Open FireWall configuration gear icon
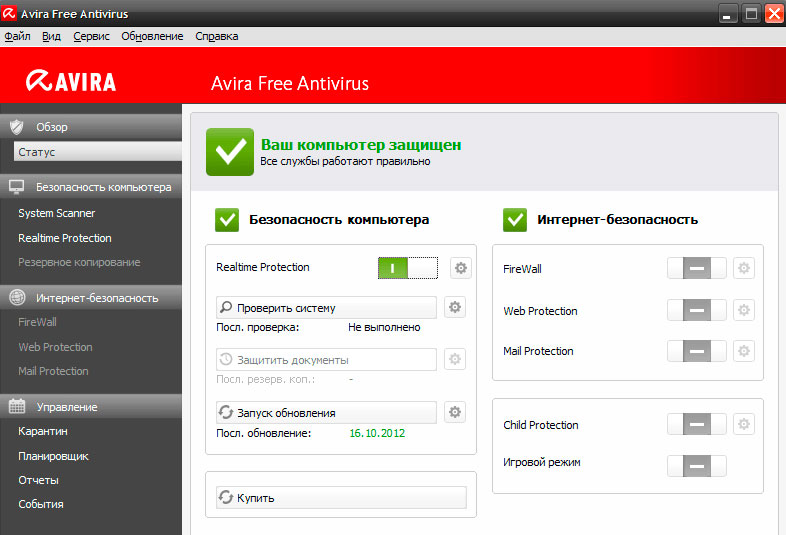 coord(743,268)
